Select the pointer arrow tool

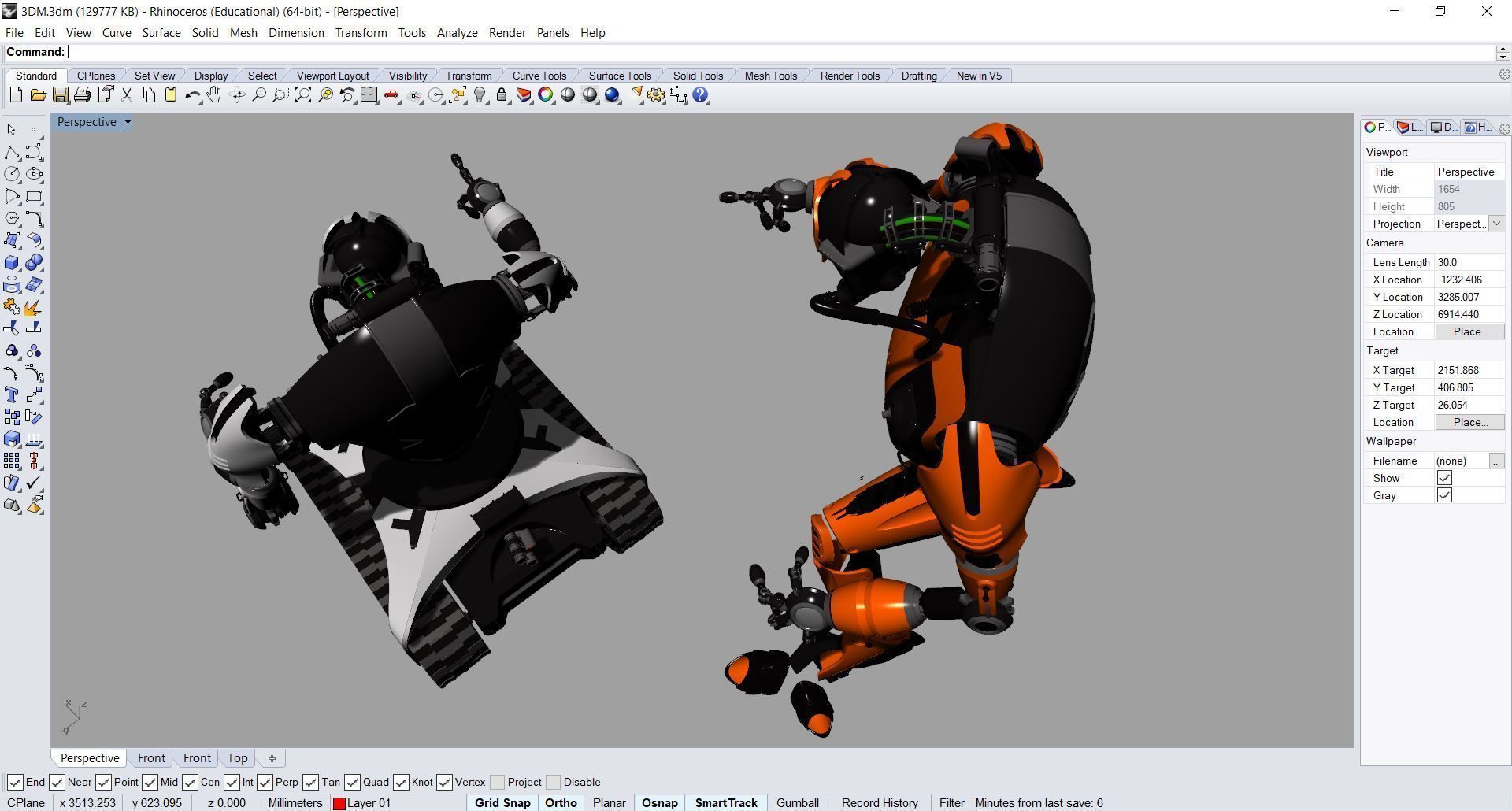point(12,130)
